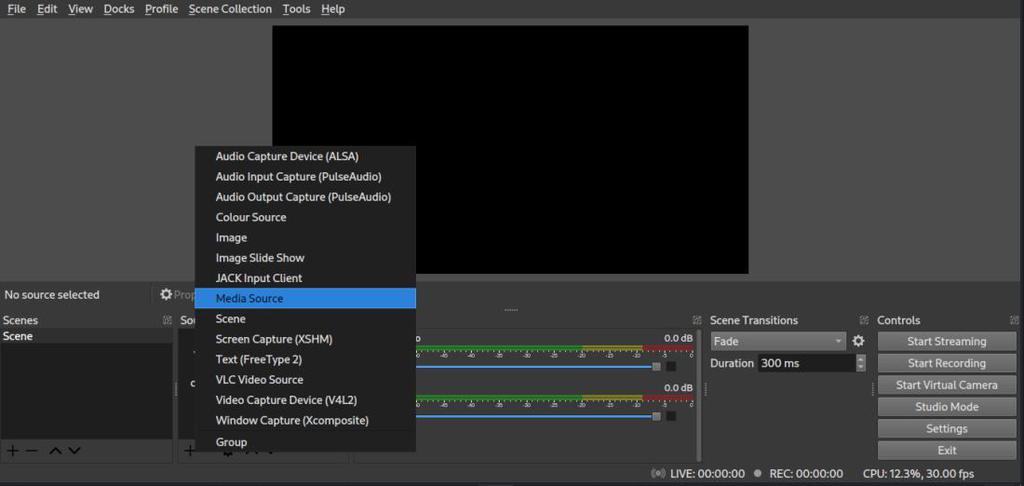Select Image Slide Show source

[306, 257]
